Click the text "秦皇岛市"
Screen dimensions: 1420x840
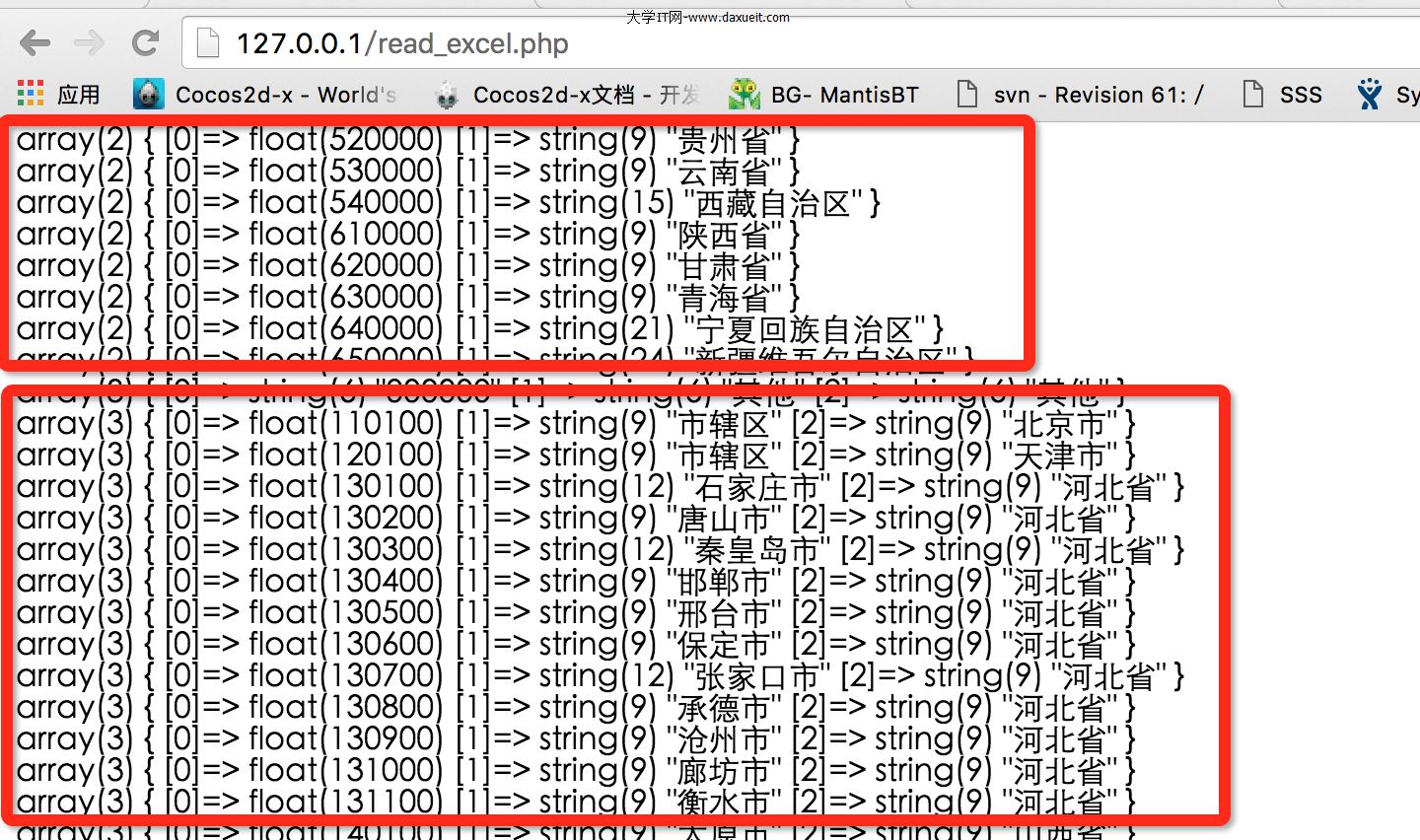pos(757,549)
